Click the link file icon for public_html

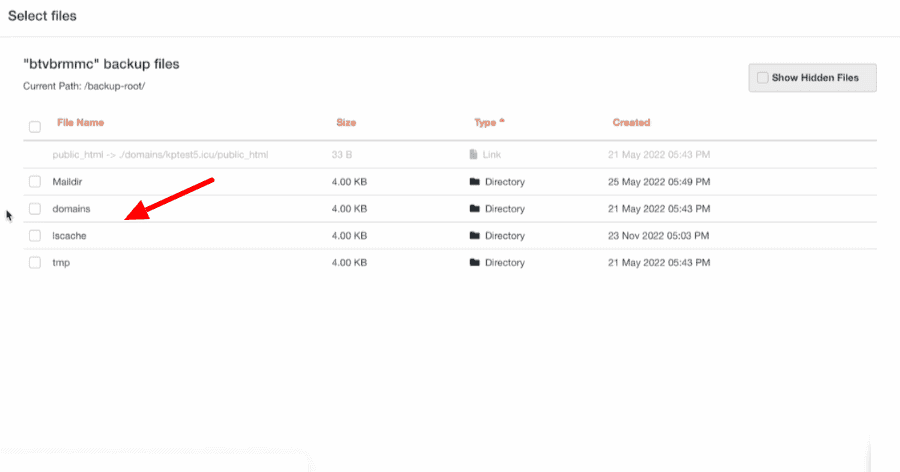tap(474, 155)
